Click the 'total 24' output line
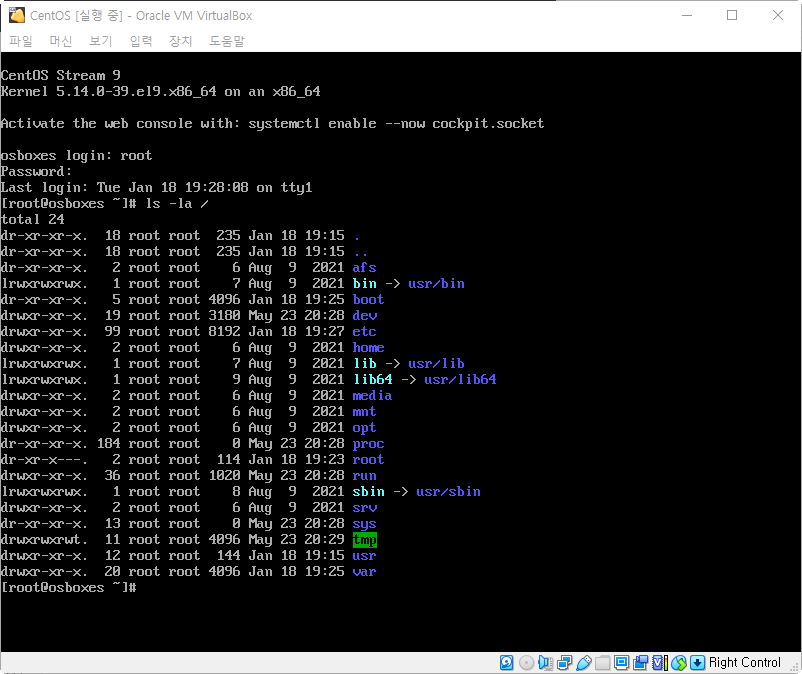Image resolution: width=802 pixels, height=674 pixels. tap(33, 219)
